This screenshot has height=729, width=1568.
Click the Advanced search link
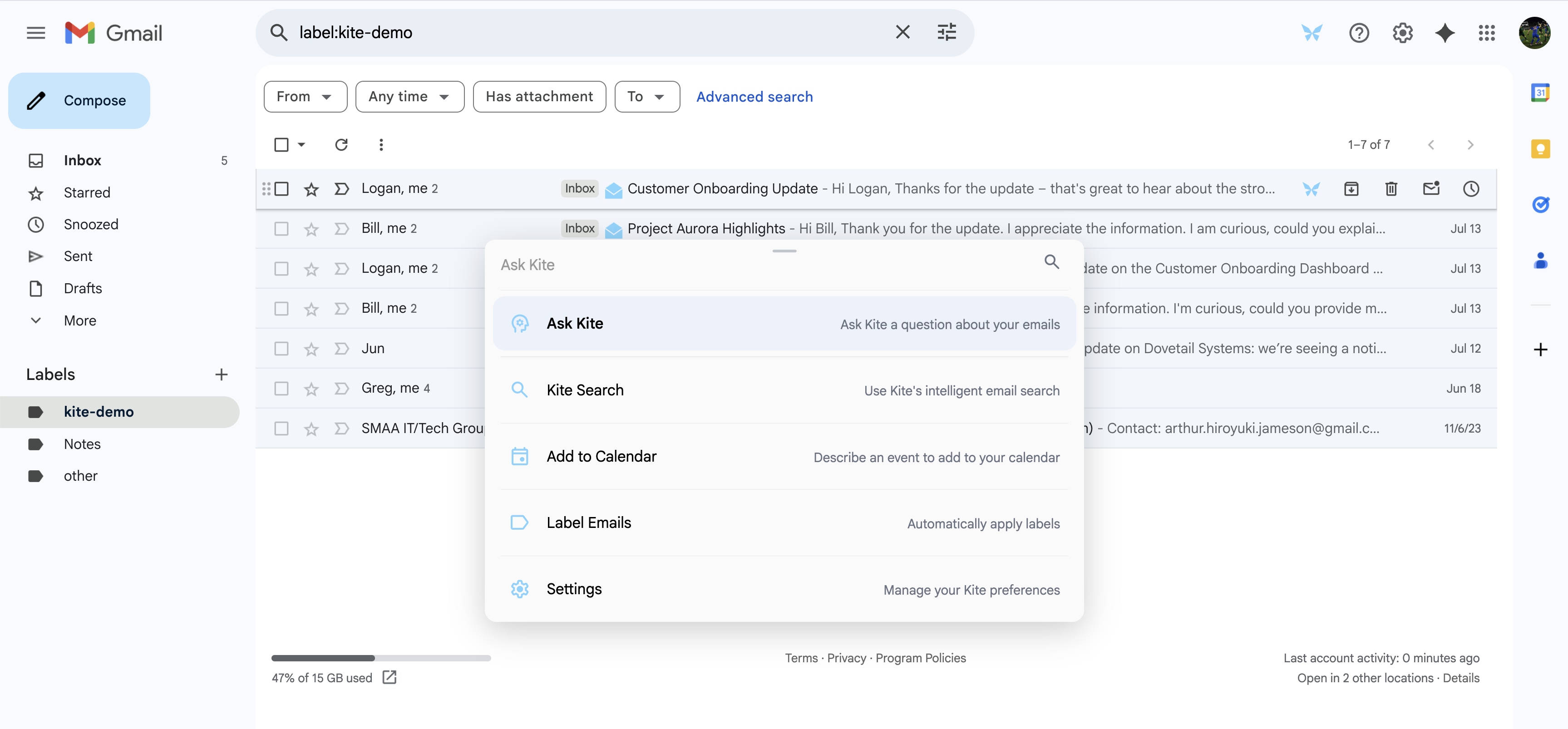click(754, 97)
